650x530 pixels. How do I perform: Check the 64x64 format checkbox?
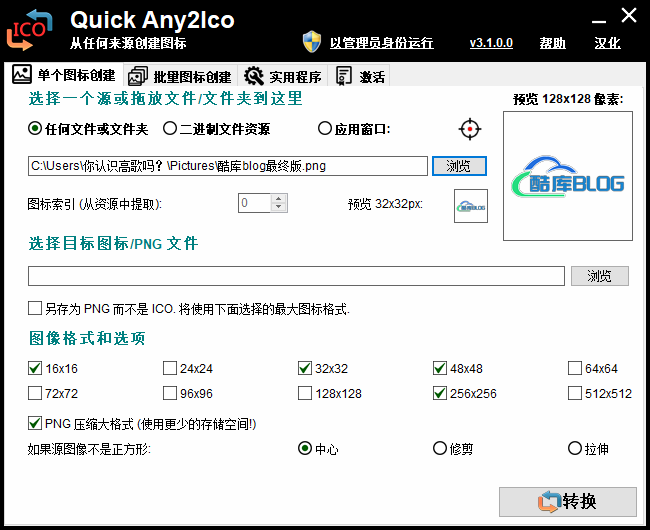pyautogui.click(x=575, y=368)
